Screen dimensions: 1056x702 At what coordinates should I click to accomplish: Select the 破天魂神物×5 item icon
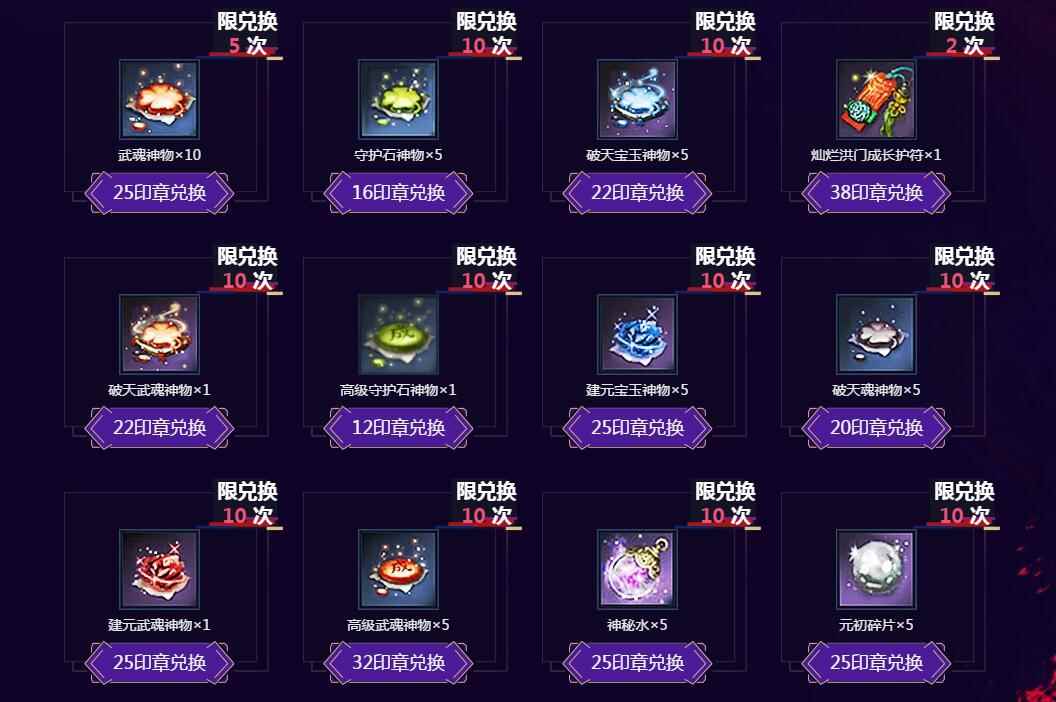tap(876, 334)
